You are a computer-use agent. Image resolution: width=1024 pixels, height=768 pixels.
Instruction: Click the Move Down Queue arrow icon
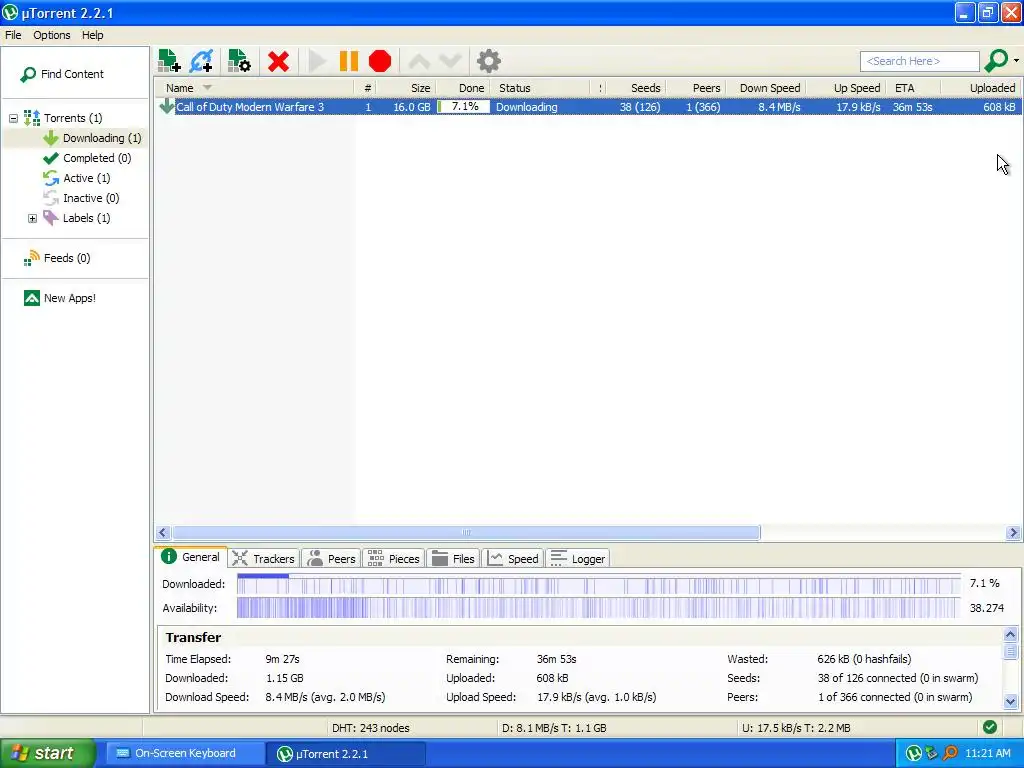pos(451,62)
